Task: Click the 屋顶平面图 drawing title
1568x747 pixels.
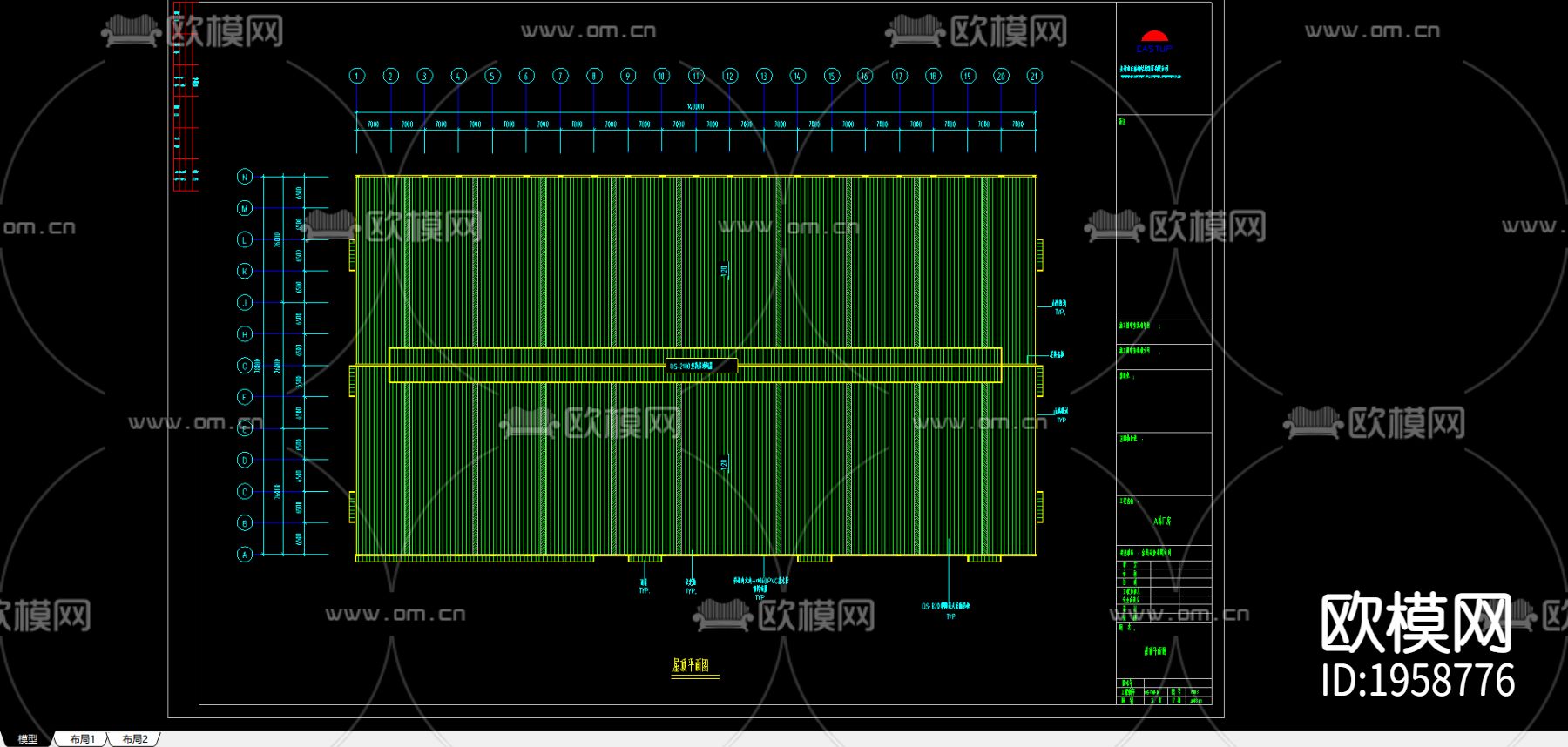Action: [x=691, y=666]
